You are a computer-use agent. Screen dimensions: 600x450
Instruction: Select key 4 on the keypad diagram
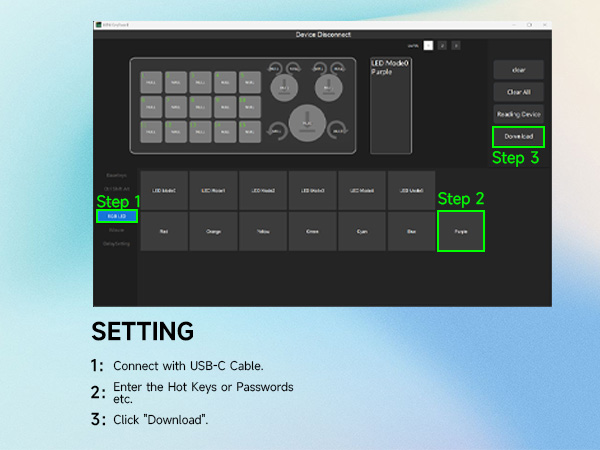(225, 82)
